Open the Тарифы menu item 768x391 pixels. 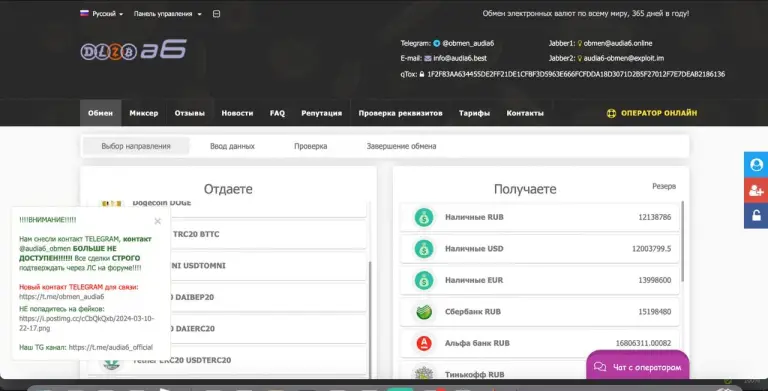click(x=474, y=113)
